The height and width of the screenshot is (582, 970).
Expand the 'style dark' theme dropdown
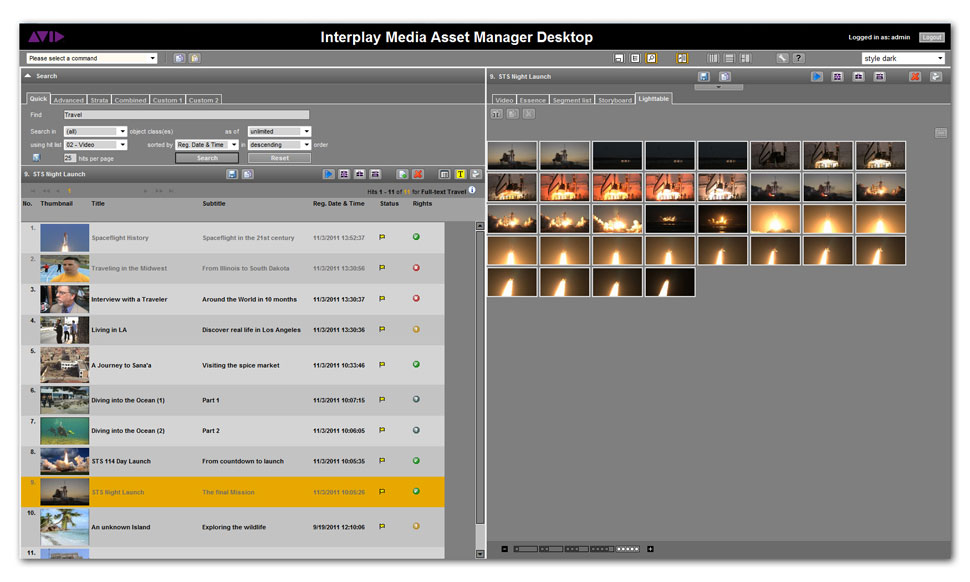point(902,58)
